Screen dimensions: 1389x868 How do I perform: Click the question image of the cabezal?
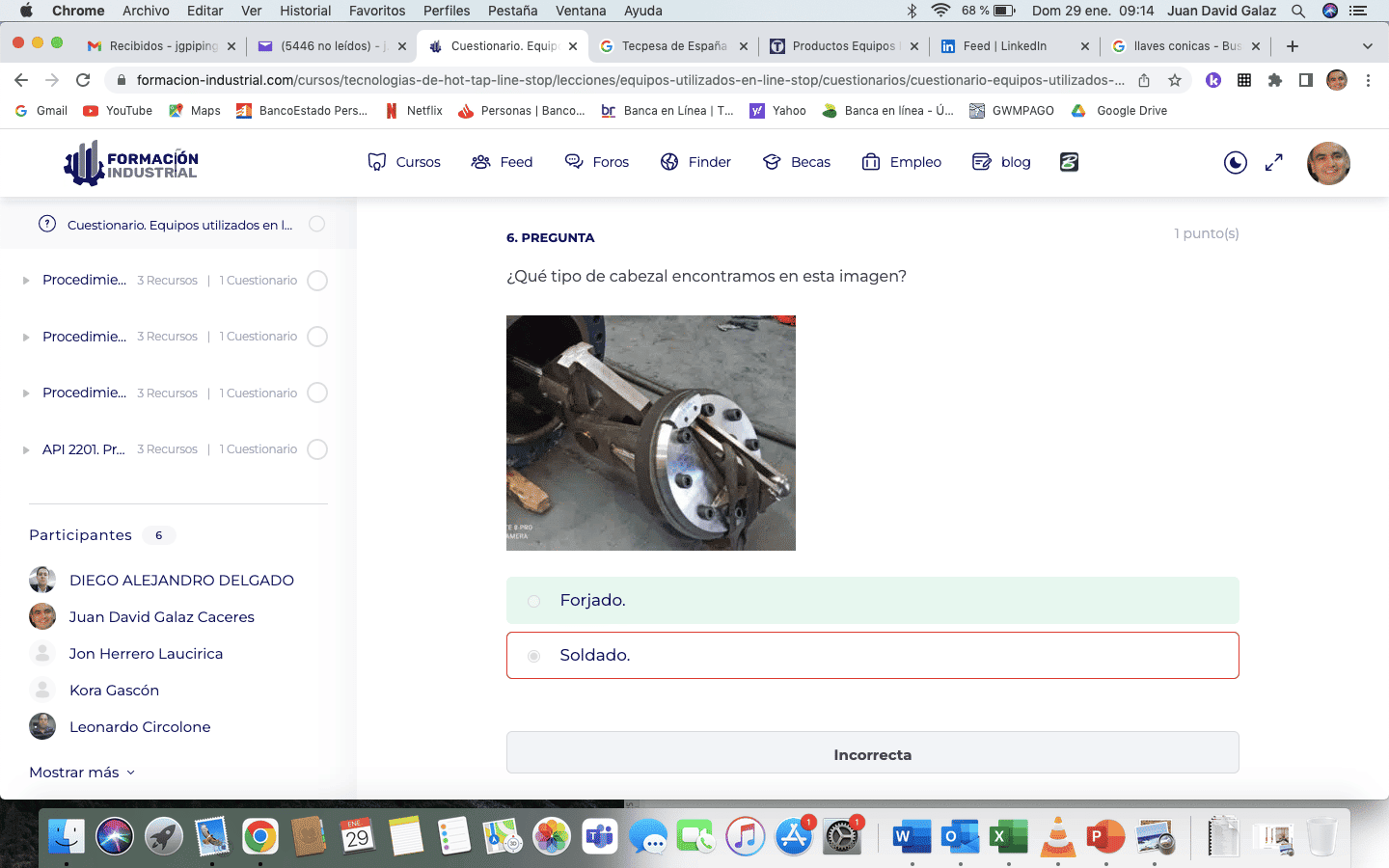click(651, 433)
